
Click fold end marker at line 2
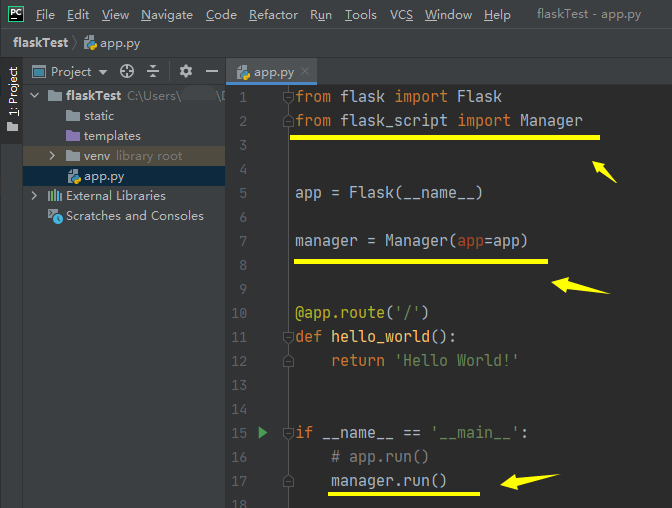click(288, 122)
